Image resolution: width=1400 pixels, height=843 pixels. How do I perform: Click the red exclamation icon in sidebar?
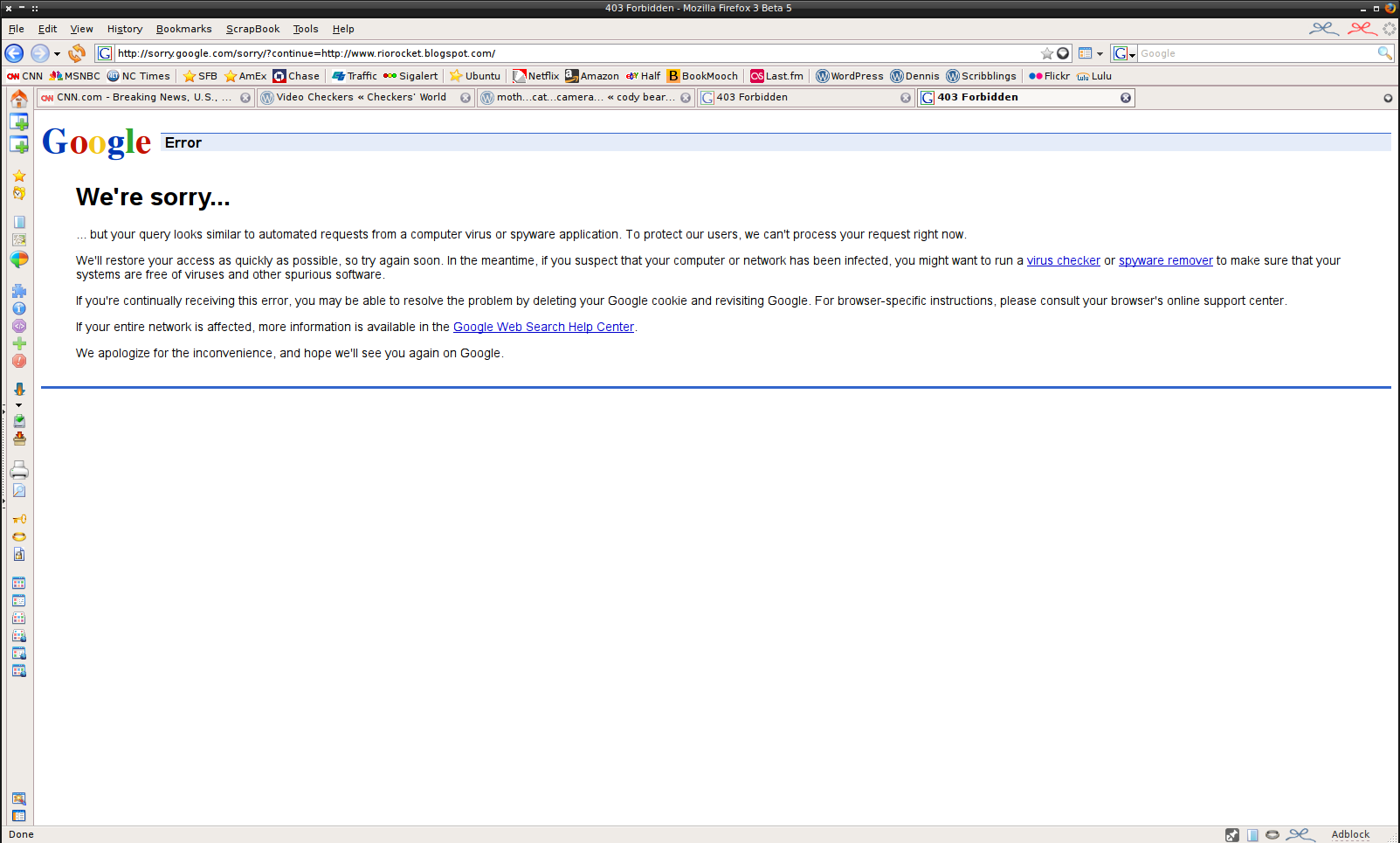(19, 361)
